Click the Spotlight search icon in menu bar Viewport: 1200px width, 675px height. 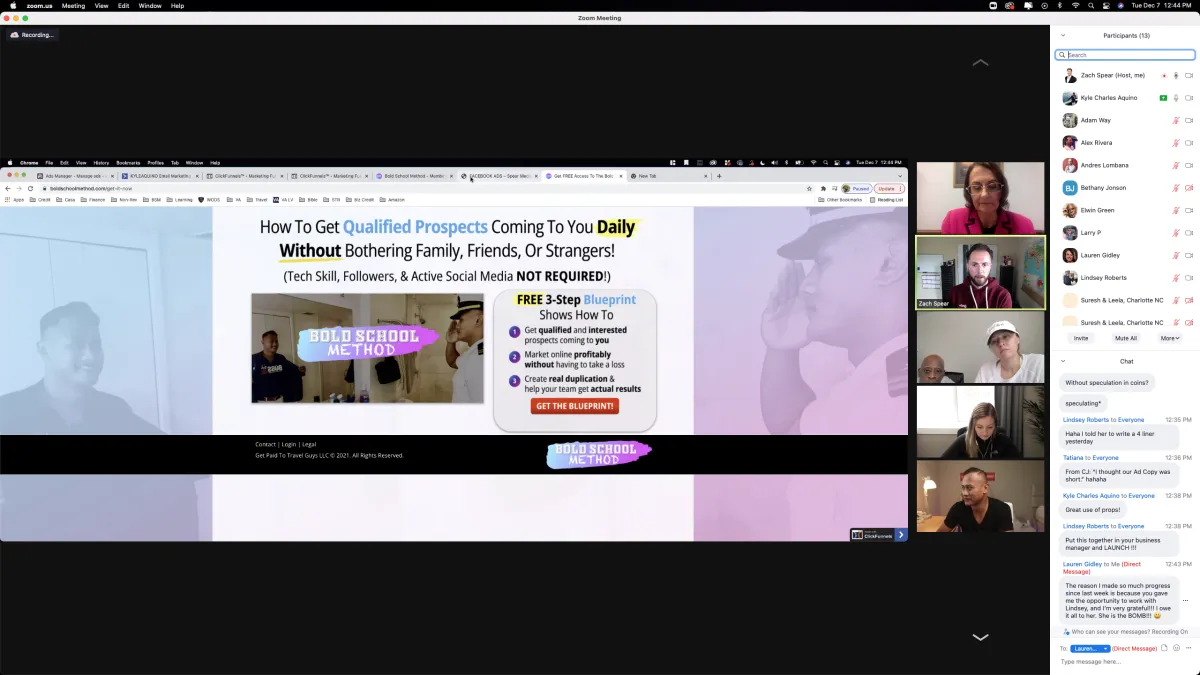coord(1092,6)
